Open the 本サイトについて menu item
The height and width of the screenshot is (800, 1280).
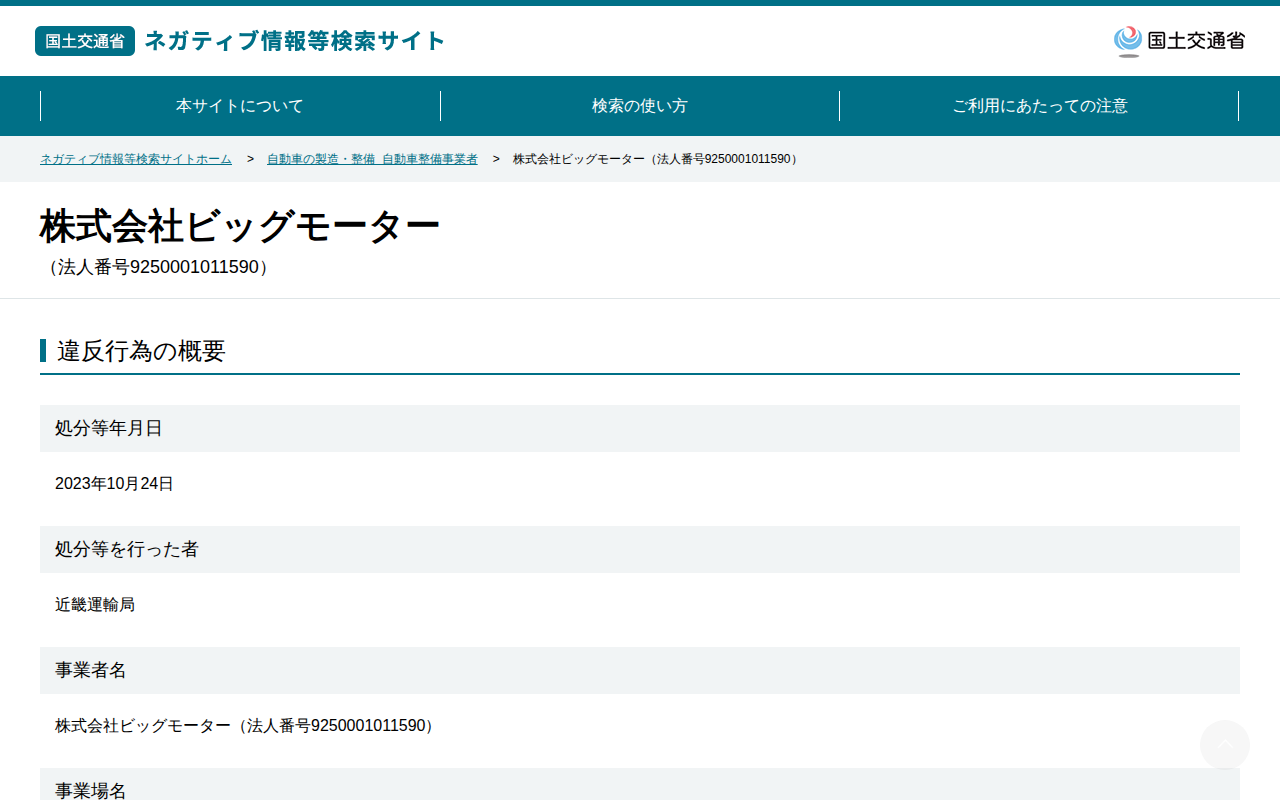click(x=240, y=106)
